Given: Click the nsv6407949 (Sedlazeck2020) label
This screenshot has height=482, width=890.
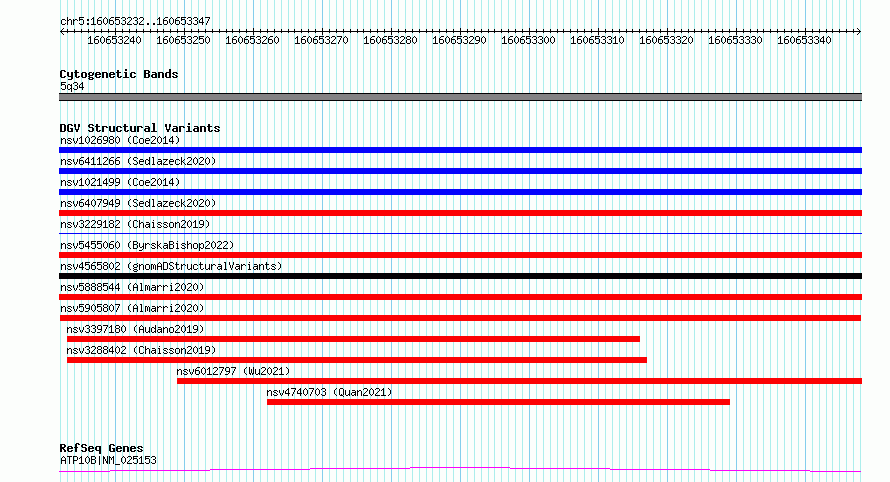Looking at the screenshot, I should click(x=138, y=203).
